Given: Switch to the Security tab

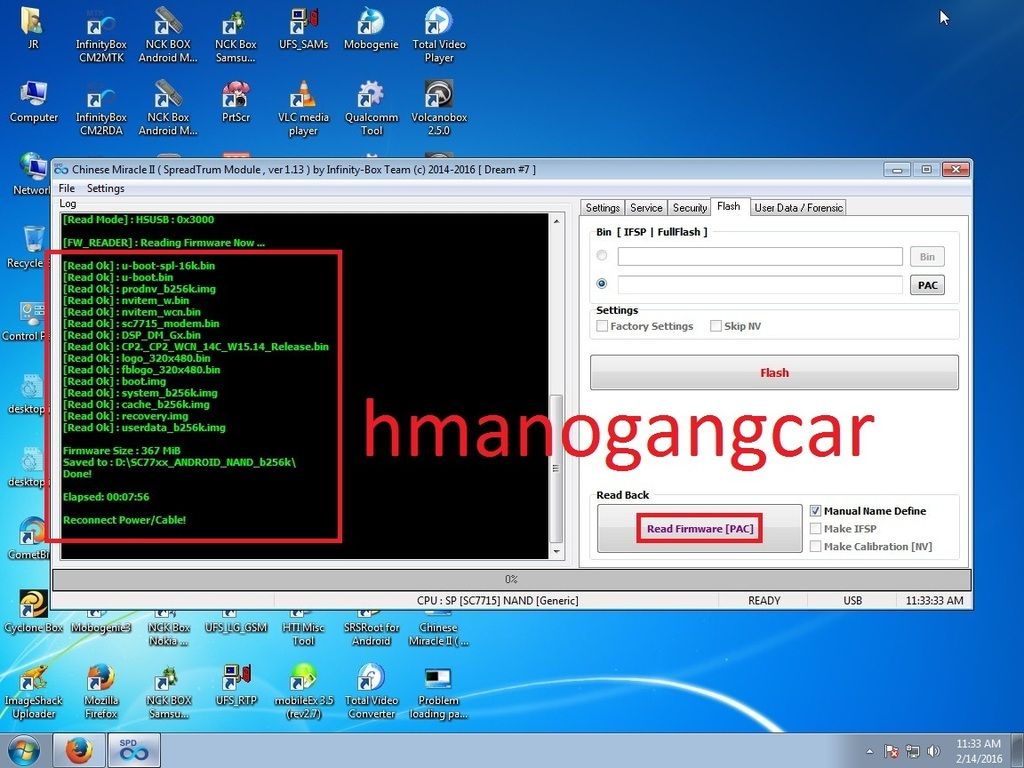Looking at the screenshot, I should coord(689,208).
